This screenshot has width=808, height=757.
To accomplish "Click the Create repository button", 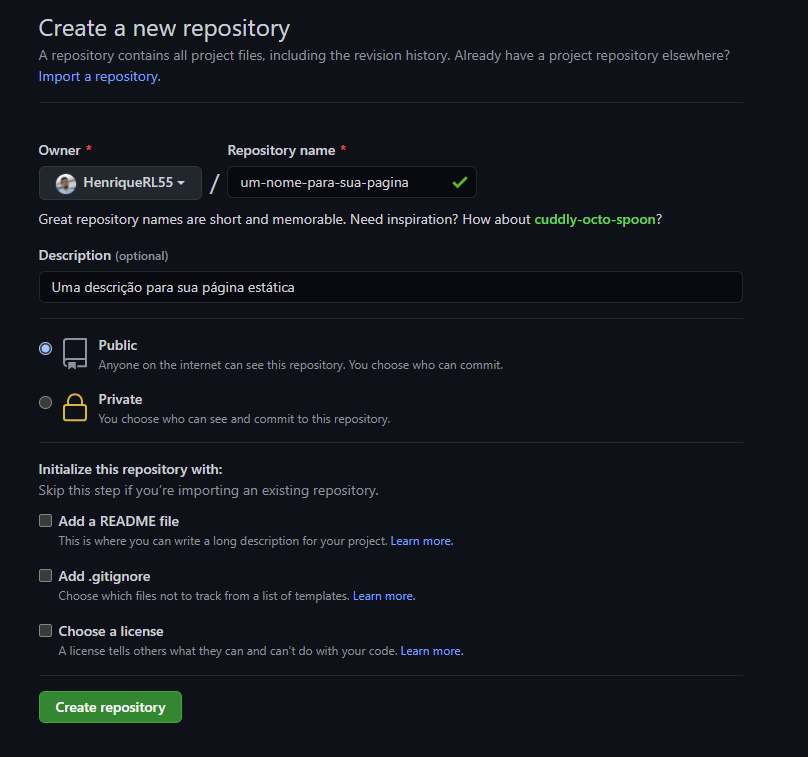I will [110, 707].
